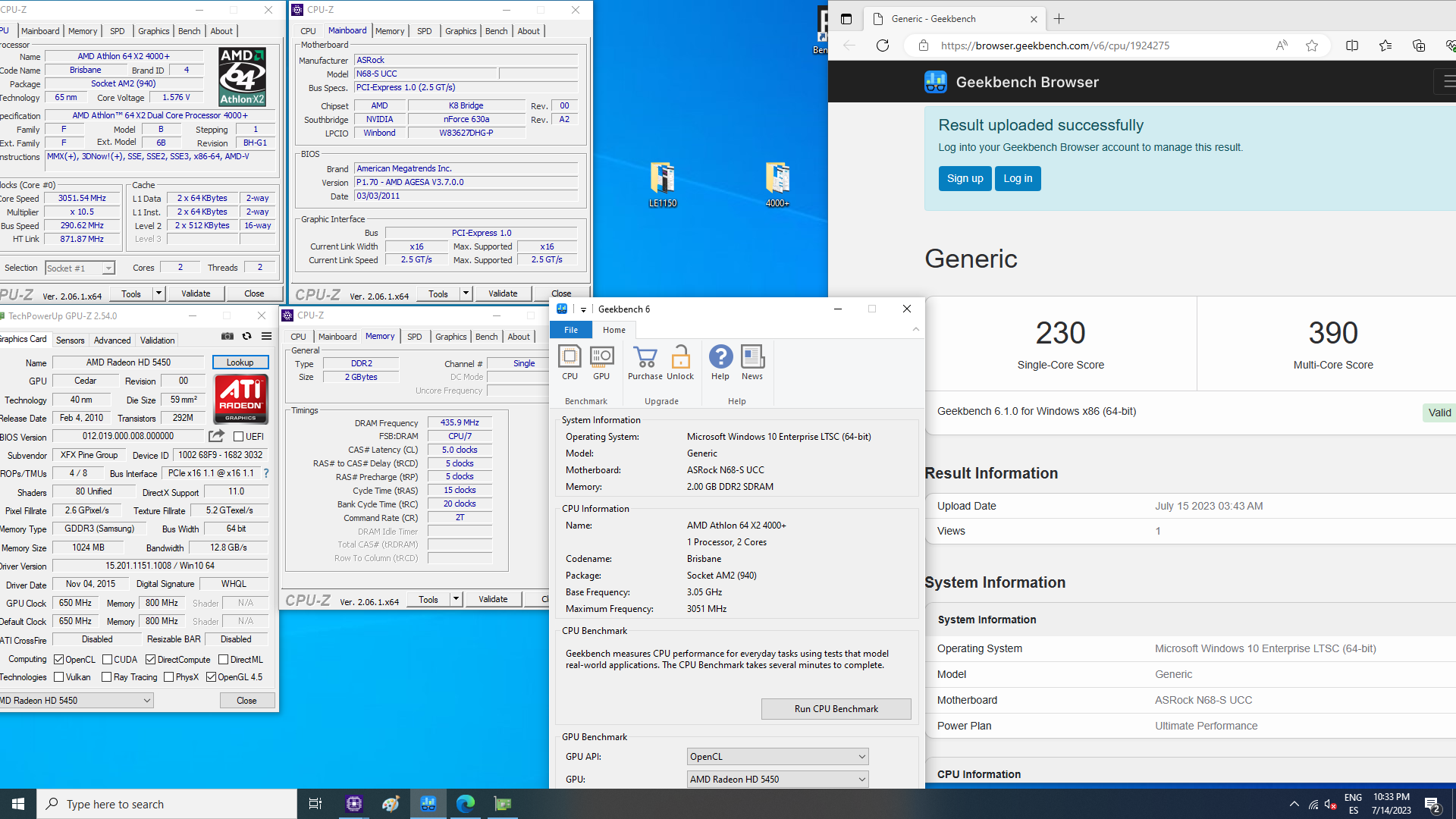Open Socket #1 selection dropdown in CPU-Z
The width and height of the screenshot is (1456, 819).
point(80,268)
